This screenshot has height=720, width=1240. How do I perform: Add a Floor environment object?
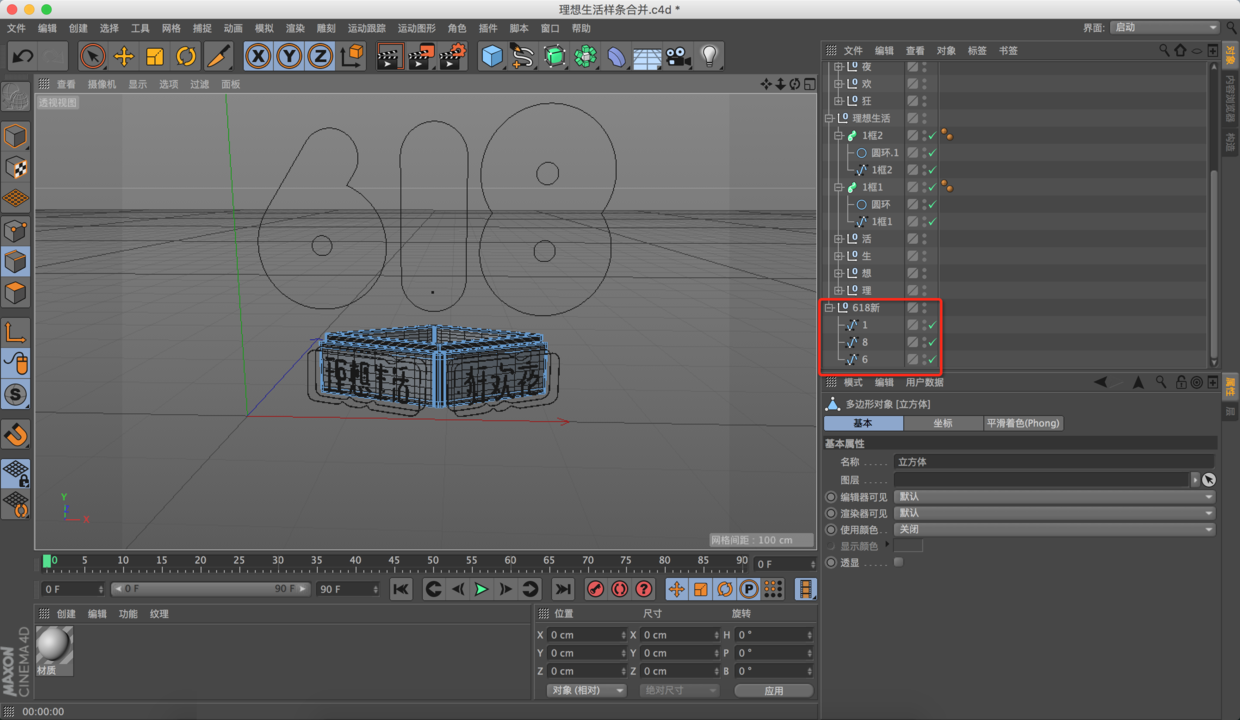coord(647,56)
